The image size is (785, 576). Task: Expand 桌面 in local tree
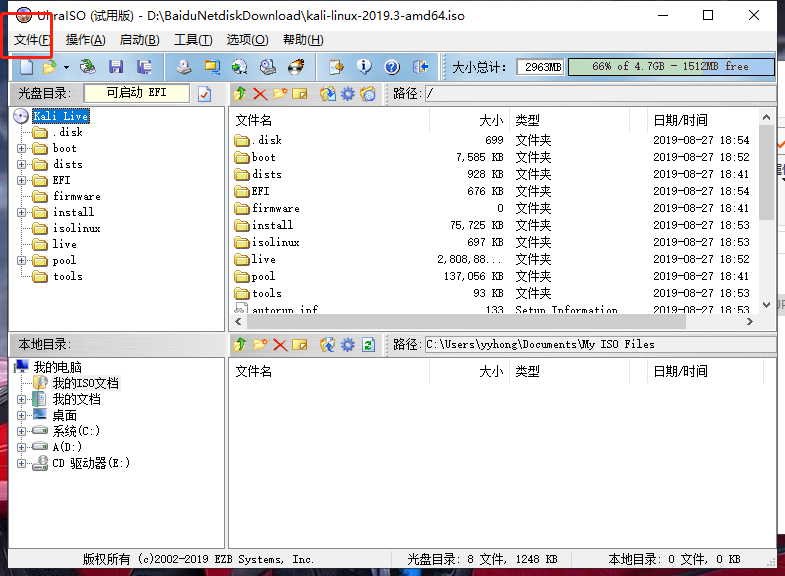[21, 415]
